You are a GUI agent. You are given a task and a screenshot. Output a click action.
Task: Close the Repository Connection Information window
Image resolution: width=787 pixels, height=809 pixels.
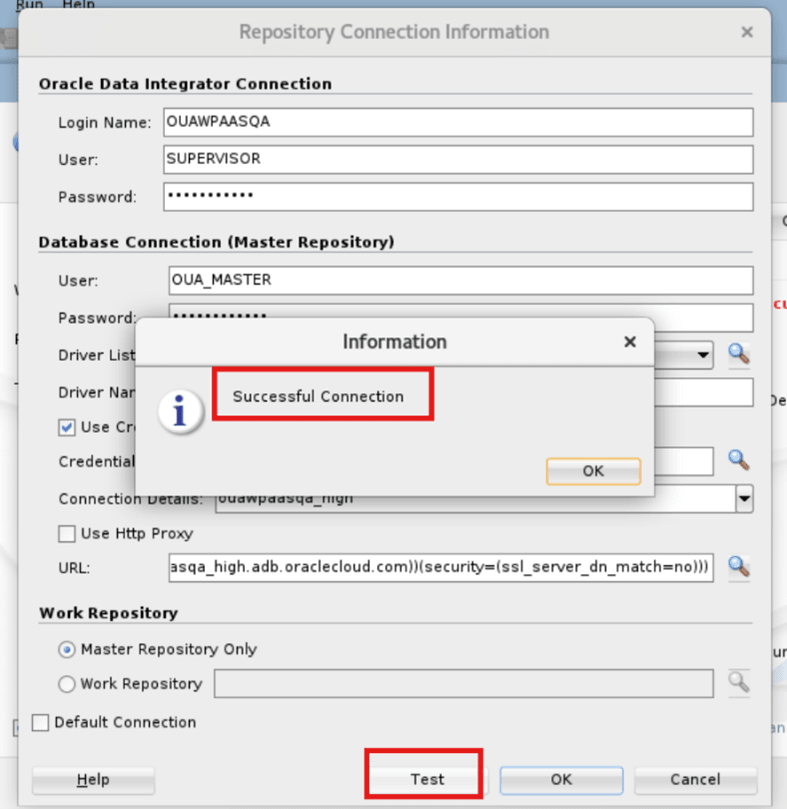point(747,32)
